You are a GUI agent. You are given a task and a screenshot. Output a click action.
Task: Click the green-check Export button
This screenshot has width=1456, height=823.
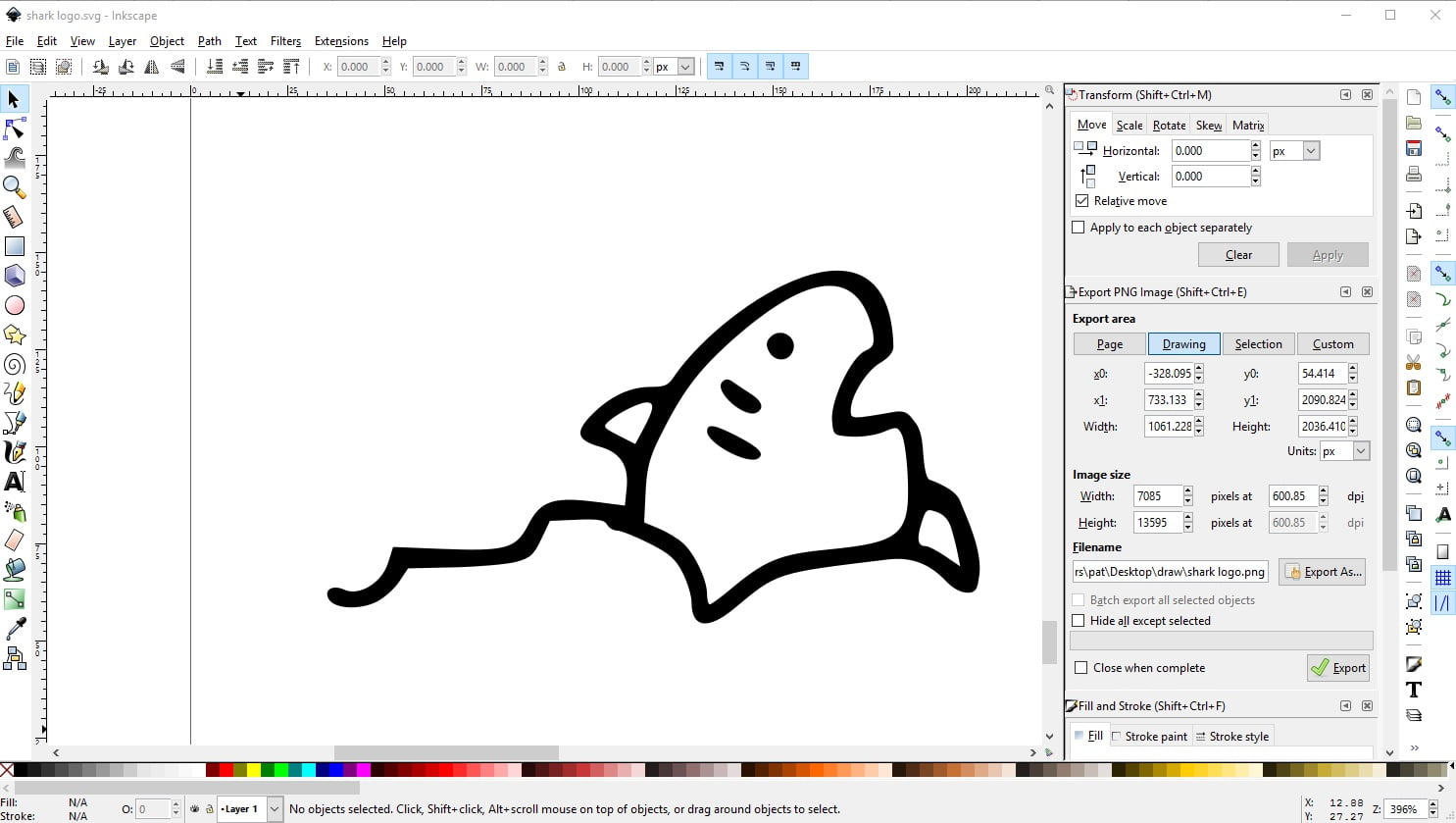click(x=1338, y=668)
